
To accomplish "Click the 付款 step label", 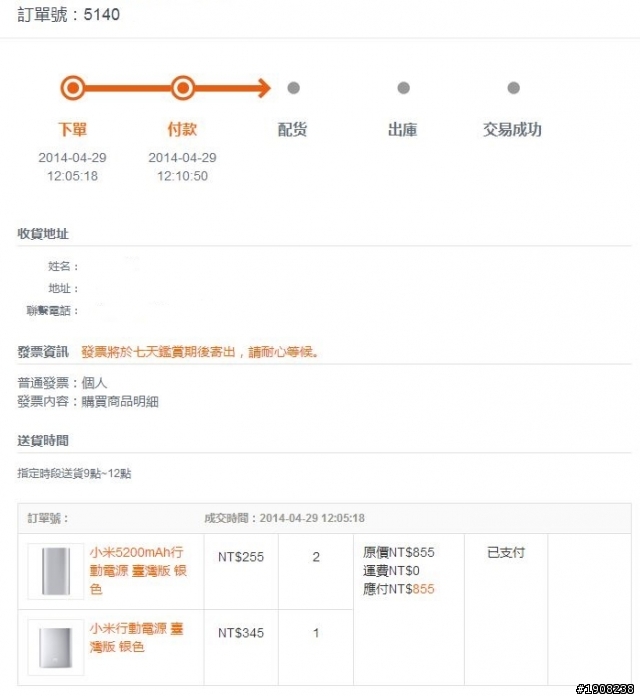I will (182, 129).
